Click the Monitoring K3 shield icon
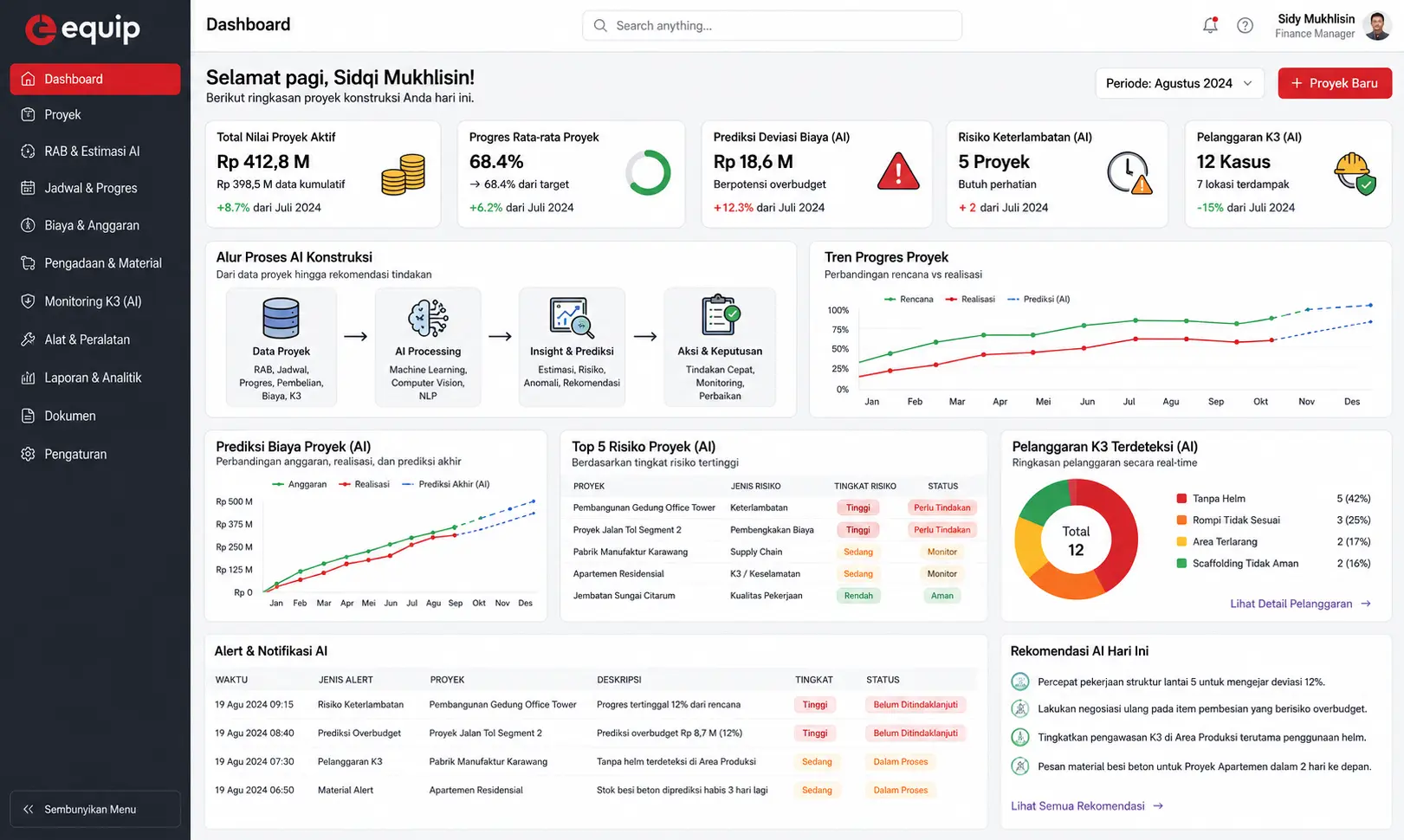 point(28,301)
